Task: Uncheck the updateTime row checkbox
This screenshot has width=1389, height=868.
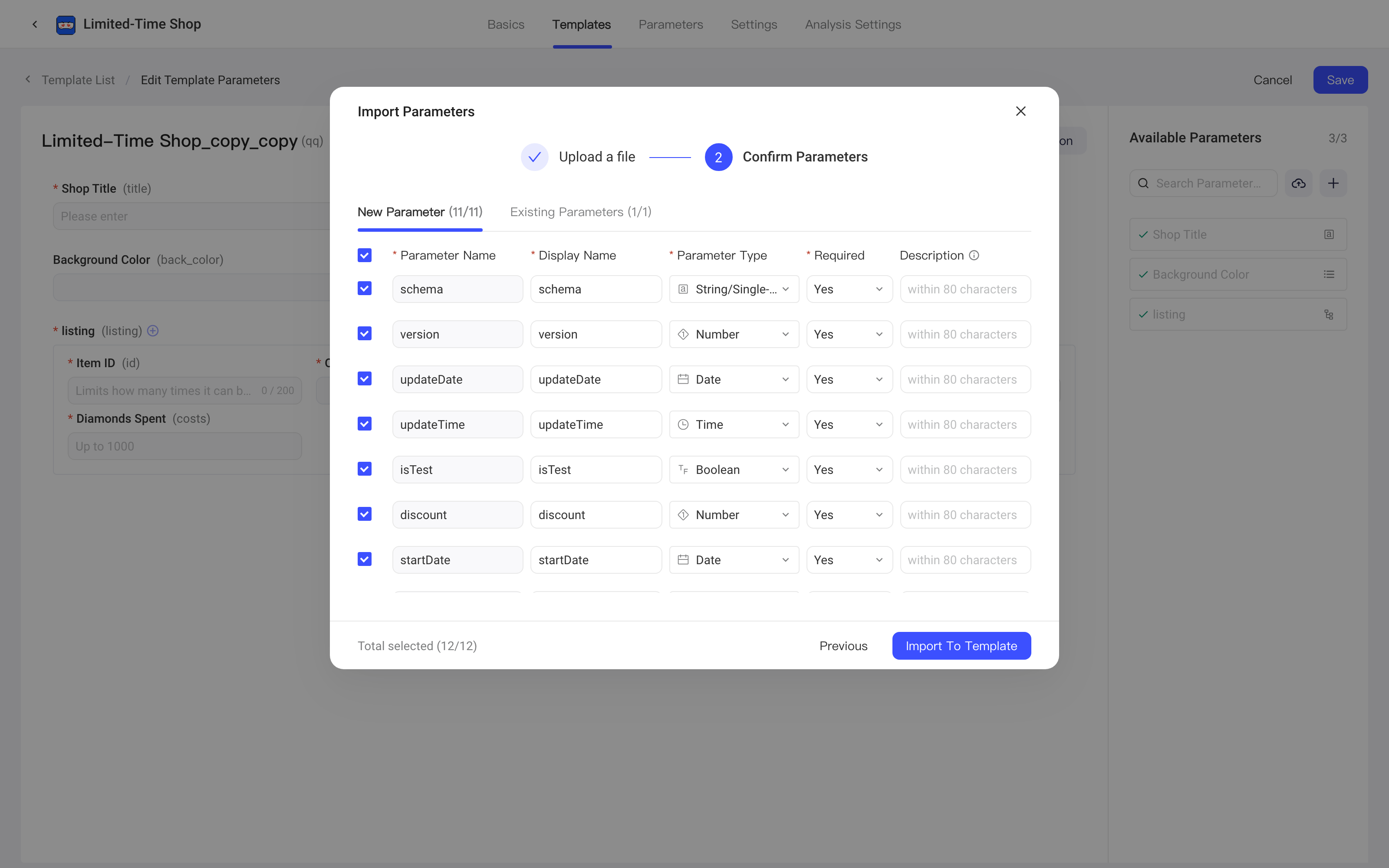Action: pos(365,424)
